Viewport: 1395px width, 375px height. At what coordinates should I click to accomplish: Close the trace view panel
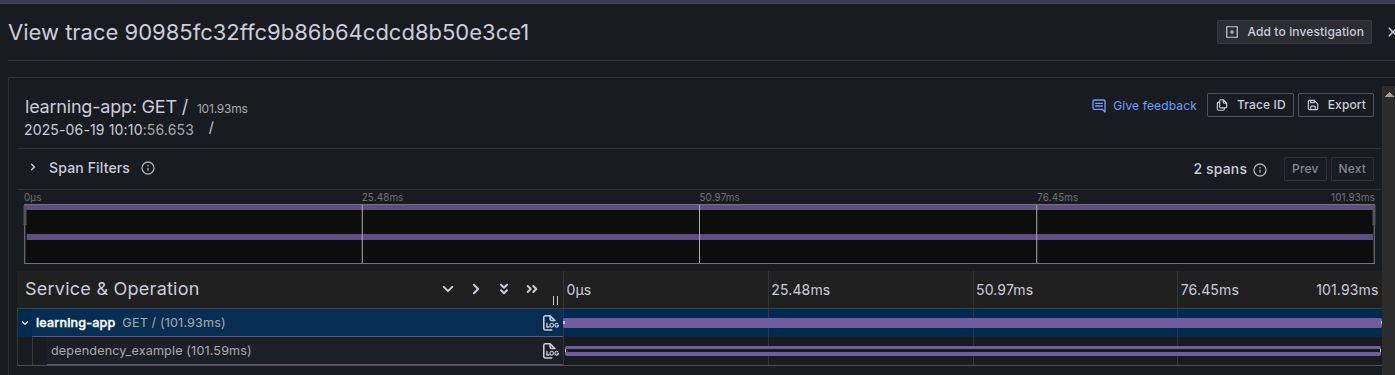click(x=1390, y=32)
